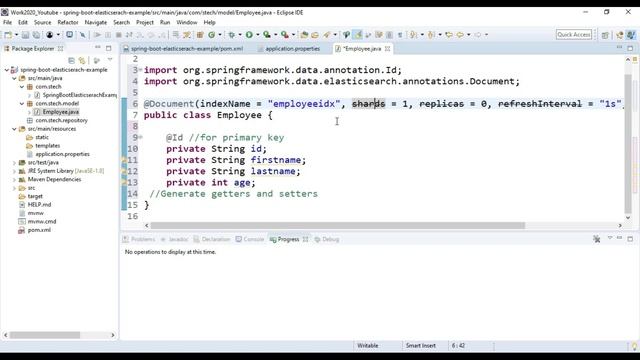This screenshot has width=640, height=360.
Task: Open the File menu
Action: point(7,22)
